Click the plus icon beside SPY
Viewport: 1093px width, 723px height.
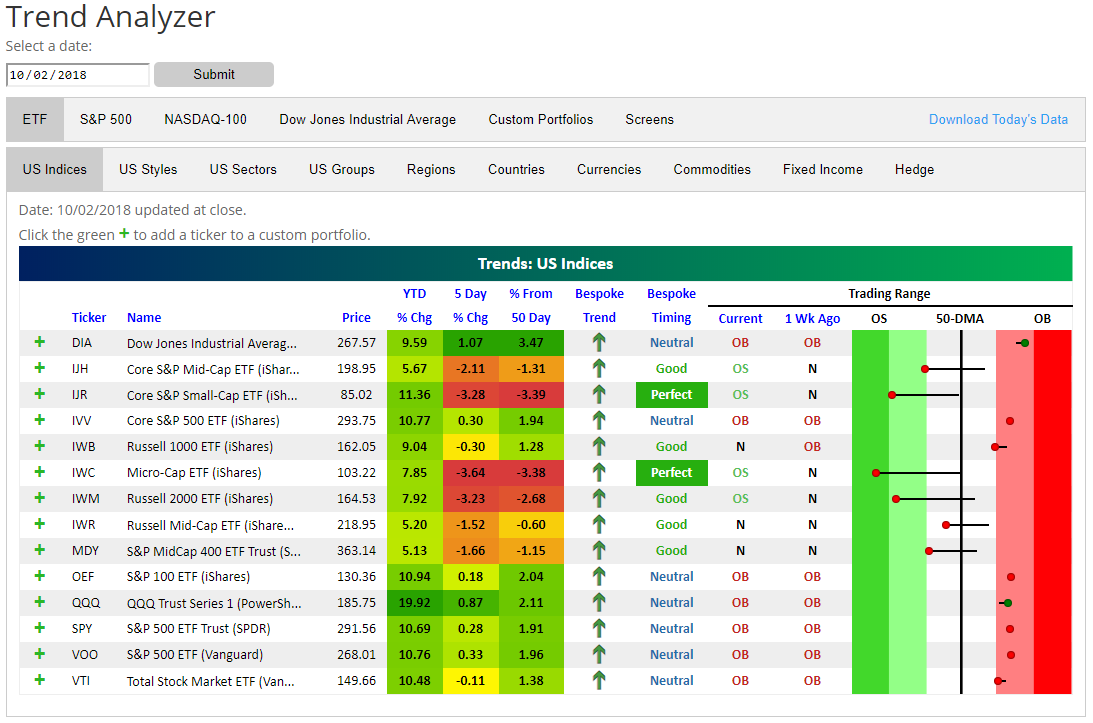(40, 628)
